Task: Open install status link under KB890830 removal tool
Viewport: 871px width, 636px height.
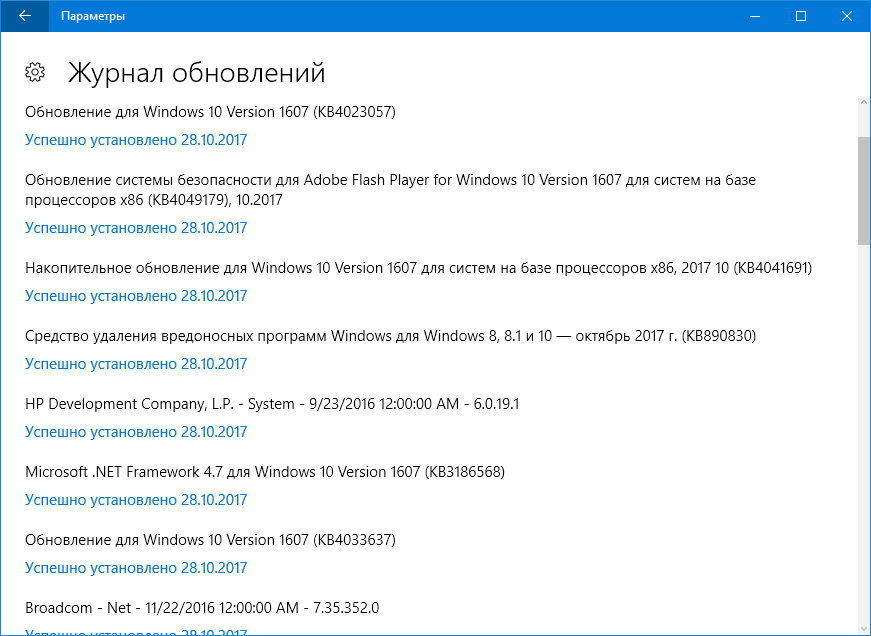Action: 136,364
